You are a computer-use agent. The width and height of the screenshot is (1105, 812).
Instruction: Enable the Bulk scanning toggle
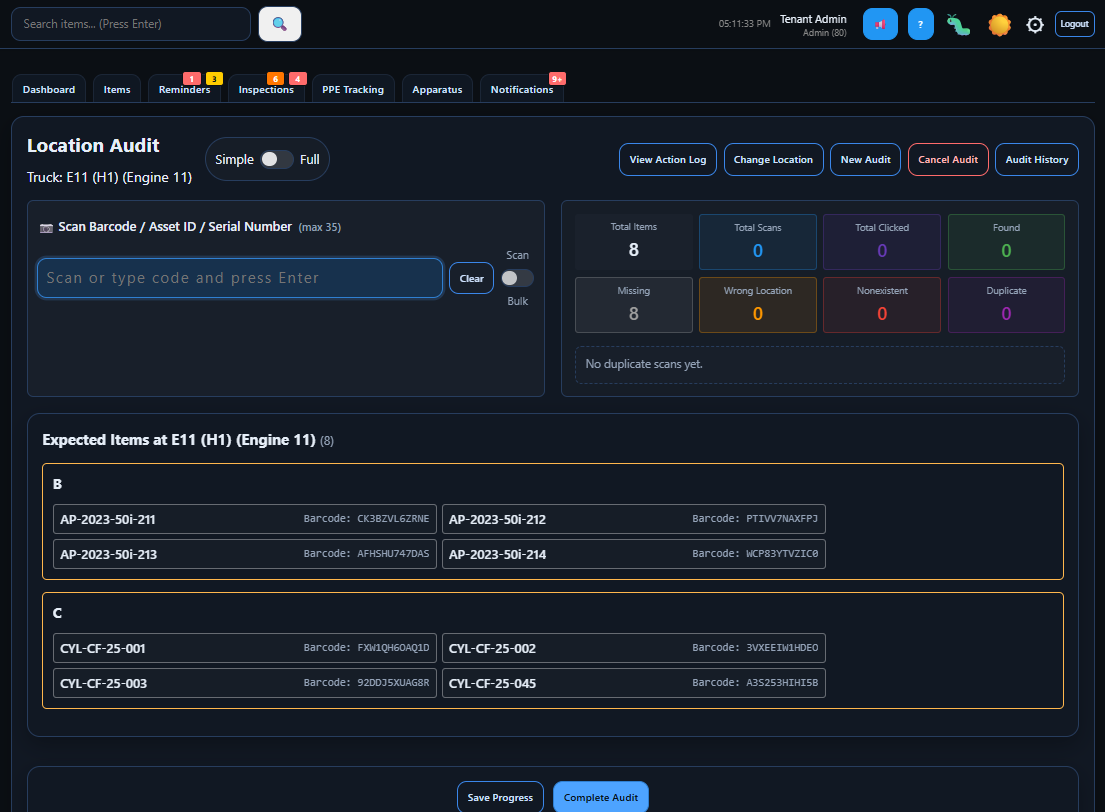click(x=517, y=278)
